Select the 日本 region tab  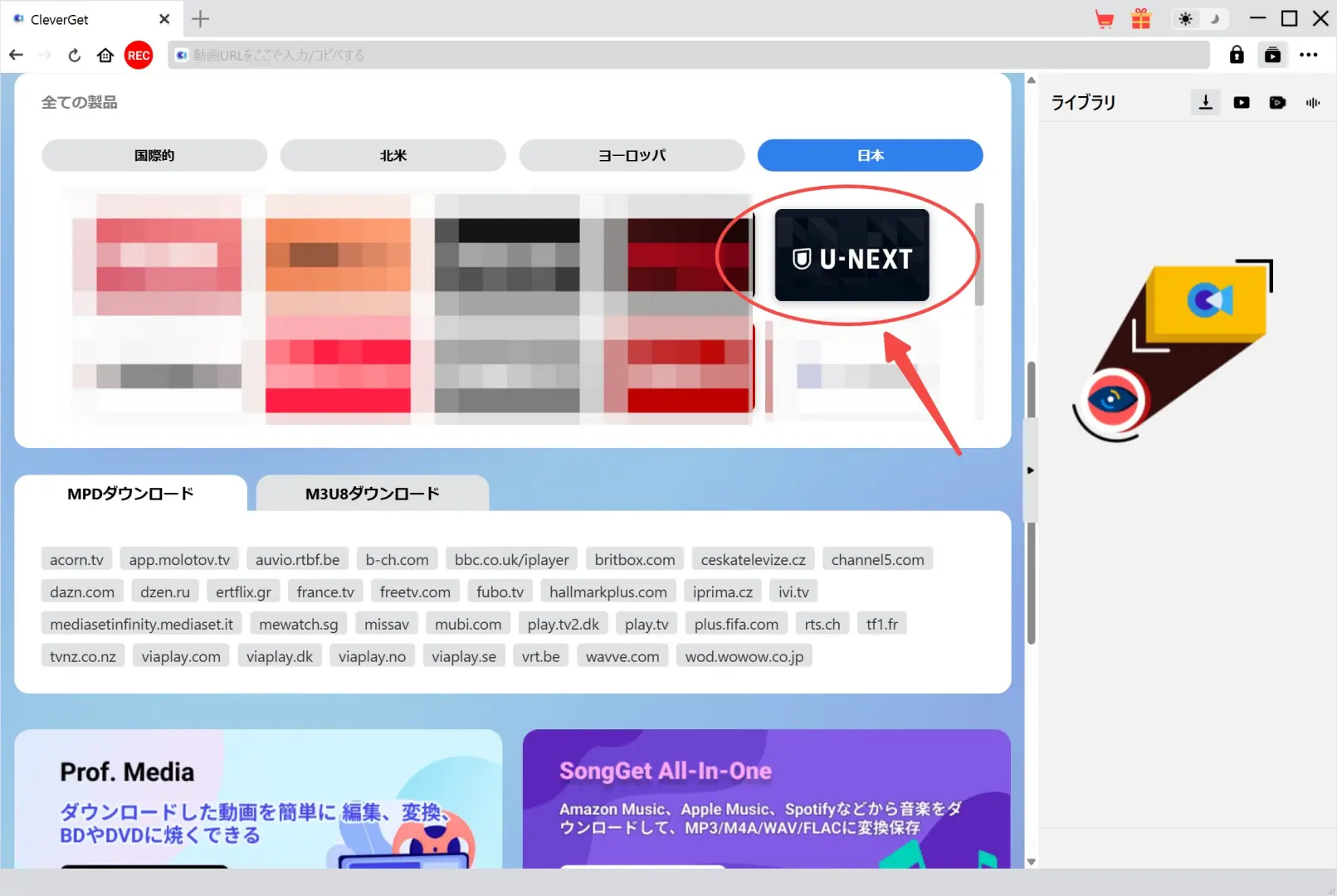870,155
